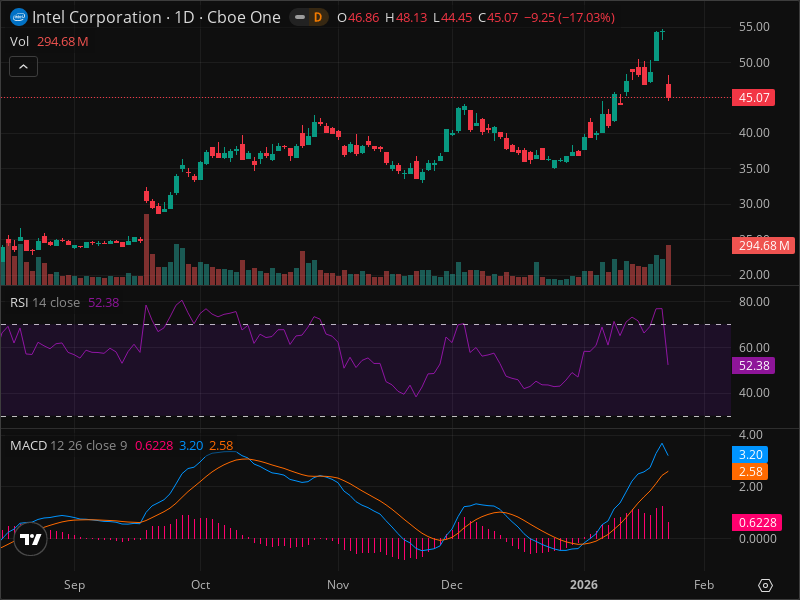
Task: Click the signal legend value 2.58
Action: (221, 445)
